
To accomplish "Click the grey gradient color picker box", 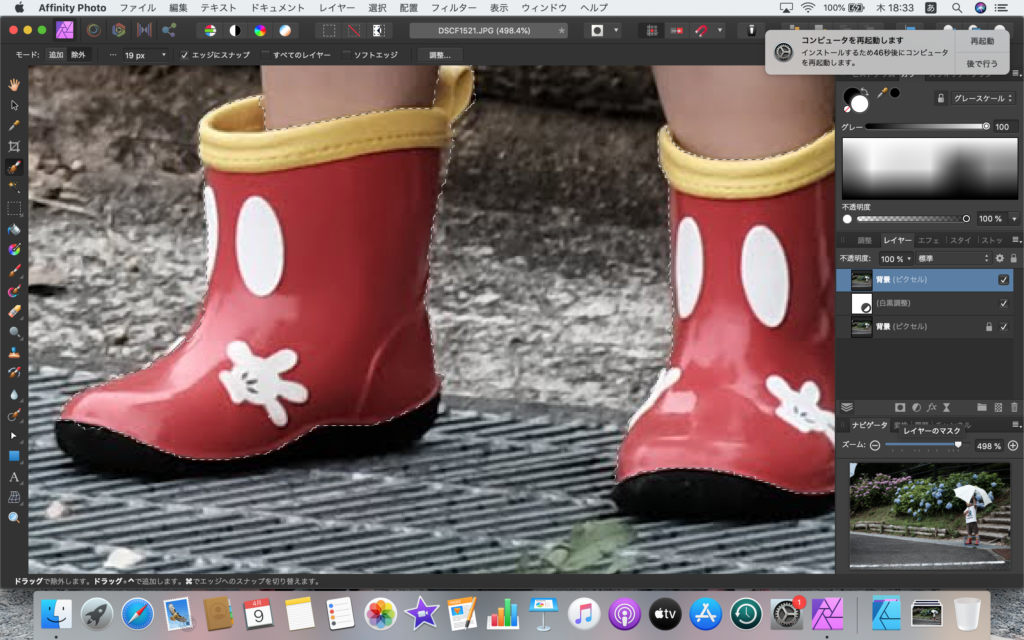I will [929, 168].
